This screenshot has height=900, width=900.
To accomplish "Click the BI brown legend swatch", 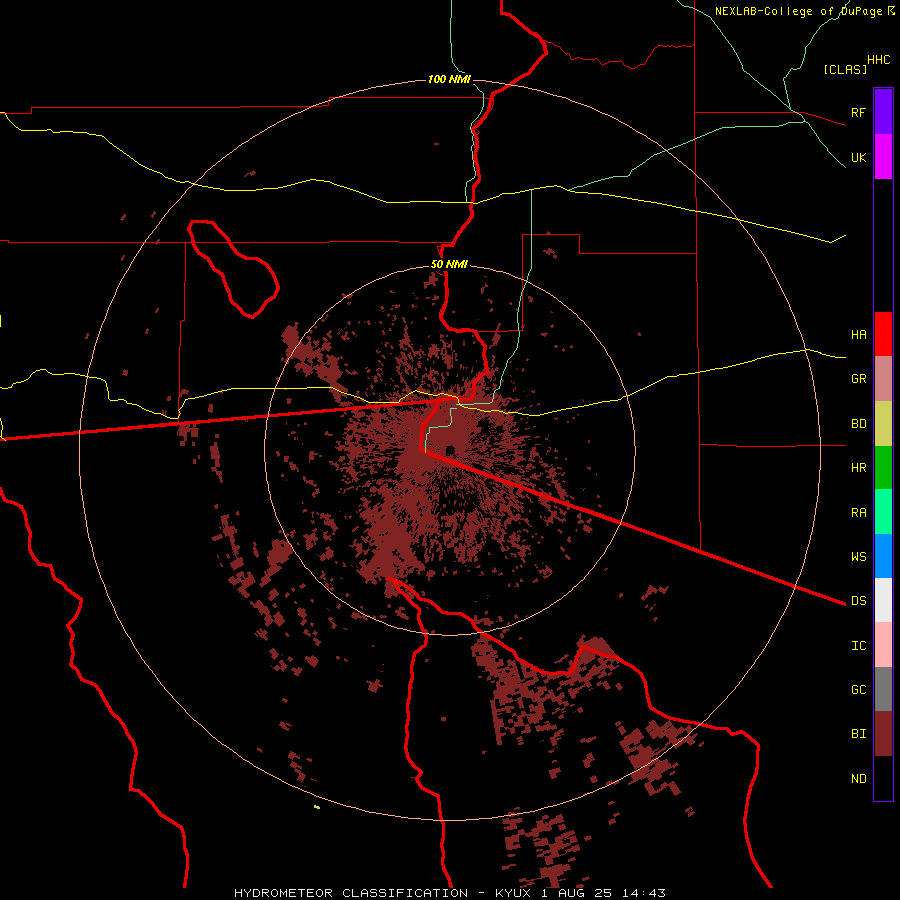I will (883, 734).
